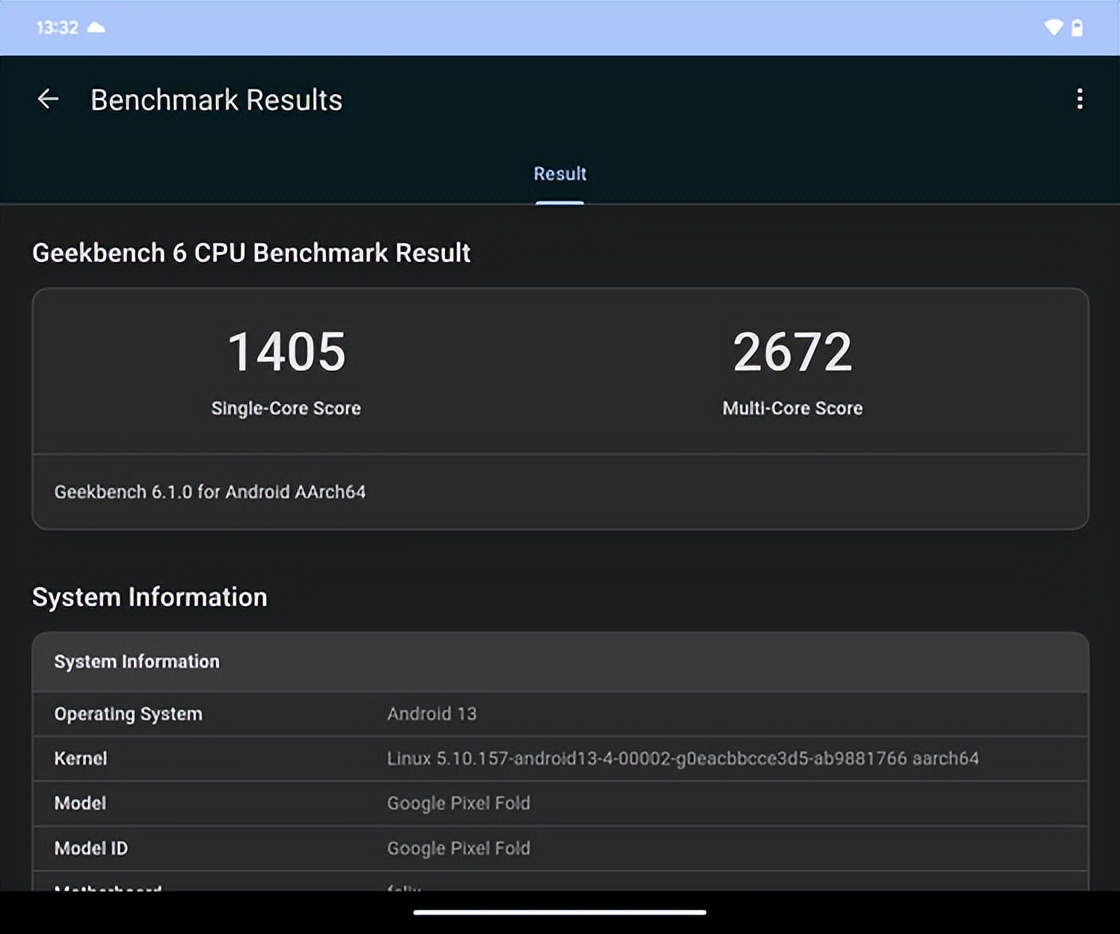Viewport: 1120px width, 934px height.
Task: Tap the navigation gesture bar at bottom
Action: [x=560, y=912]
